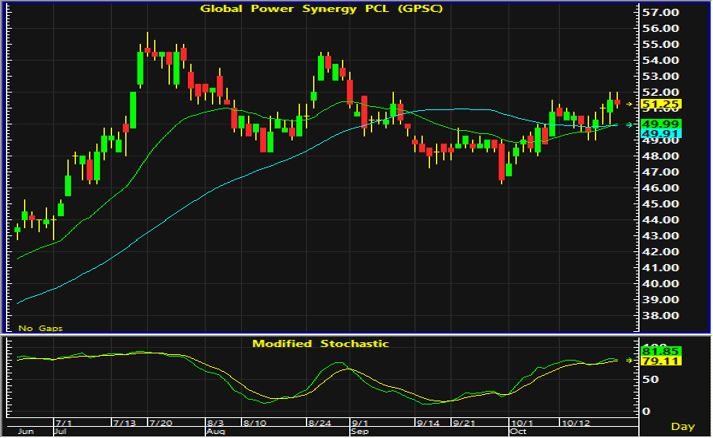Click the Sep month label
The height and width of the screenshot is (438, 713).
pyautogui.click(x=360, y=432)
